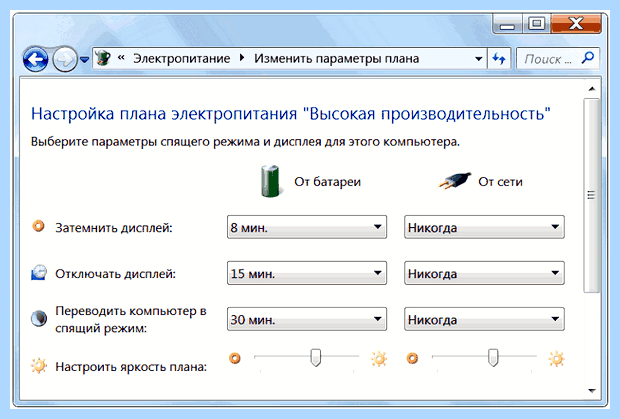Image resolution: width=620 pixels, height=419 pixels.
Task: Open recent pages dropdown beside Forward arrow
Action: coord(84,60)
